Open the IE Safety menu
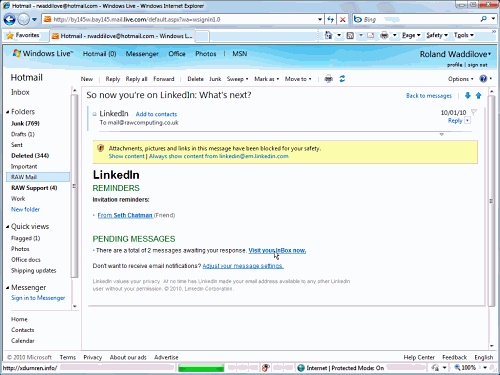The height and width of the screenshot is (375, 500). pyautogui.click(x=437, y=35)
